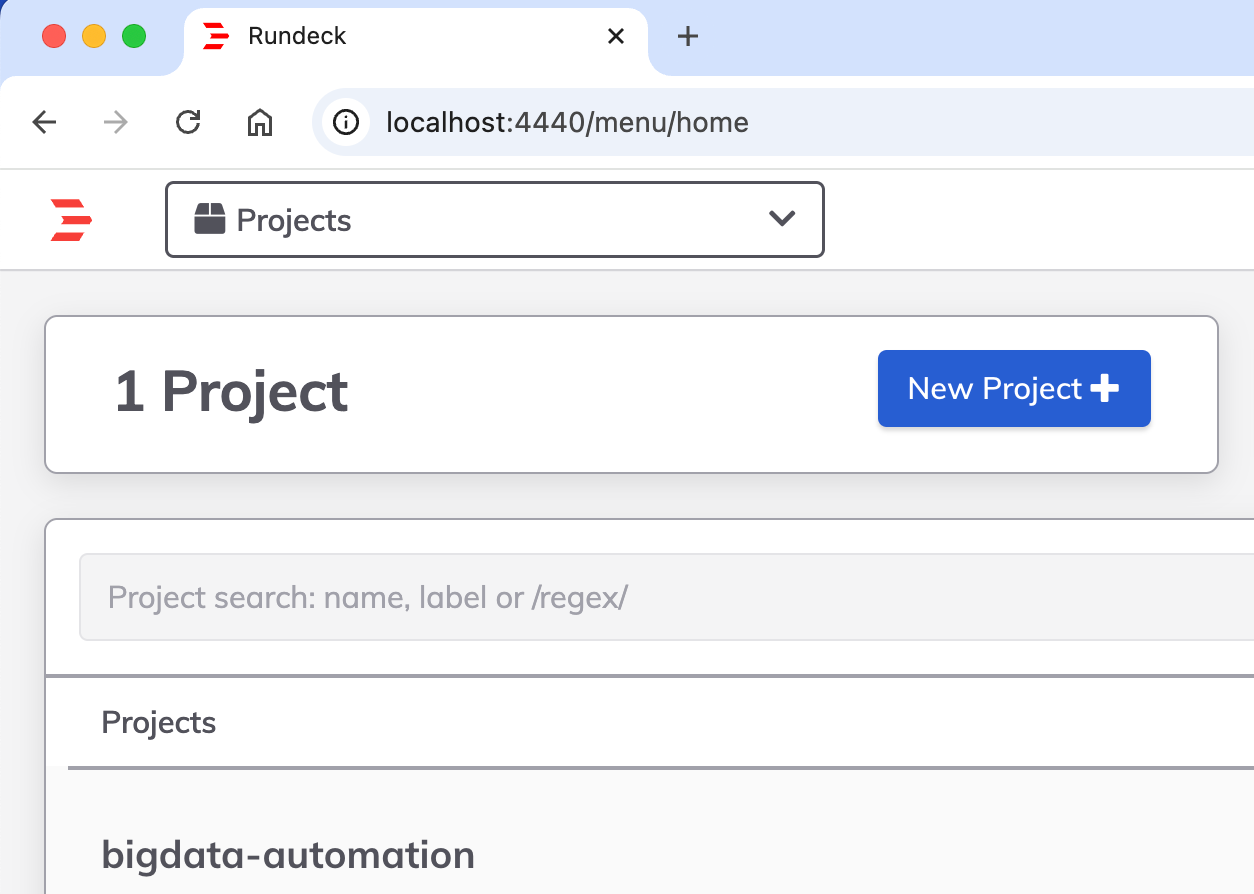Reload the page with the refresh icon
This screenshot has width=1254, height=894.
pyautogui.click(x=188, y=122)
